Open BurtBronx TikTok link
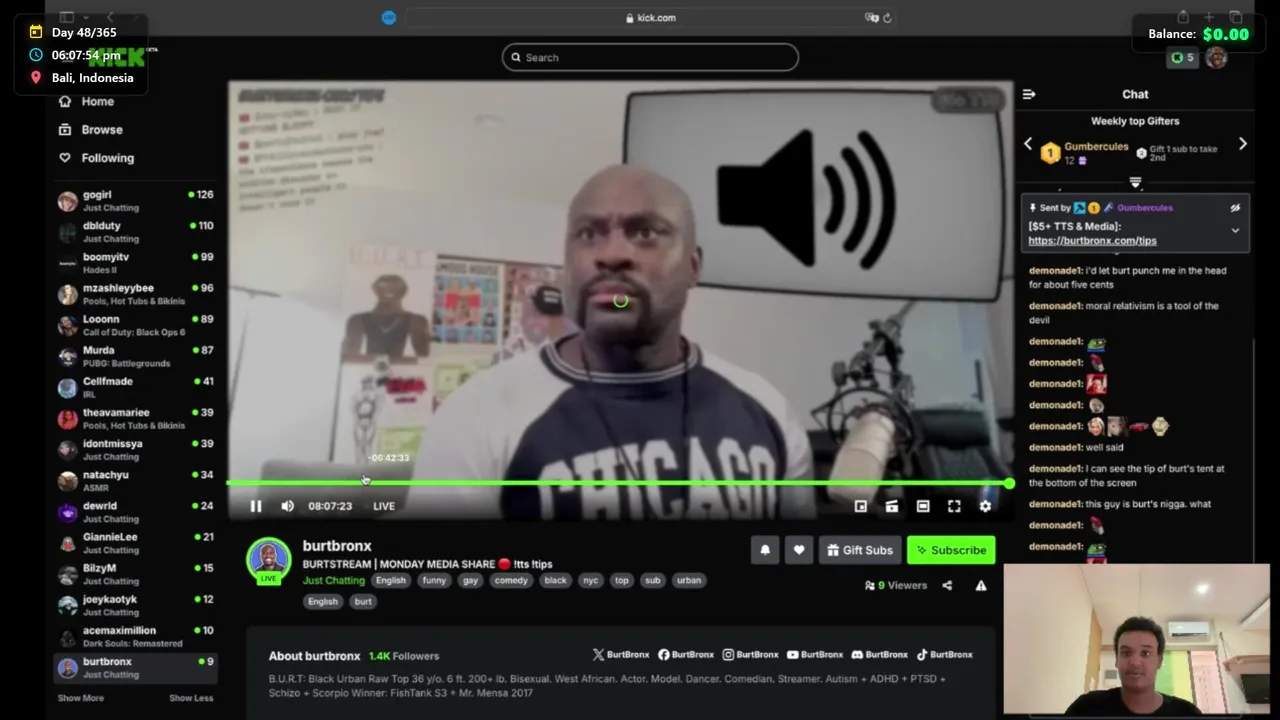The height and width of the screenshot is (720, 1280). click(x=944, y=655)
